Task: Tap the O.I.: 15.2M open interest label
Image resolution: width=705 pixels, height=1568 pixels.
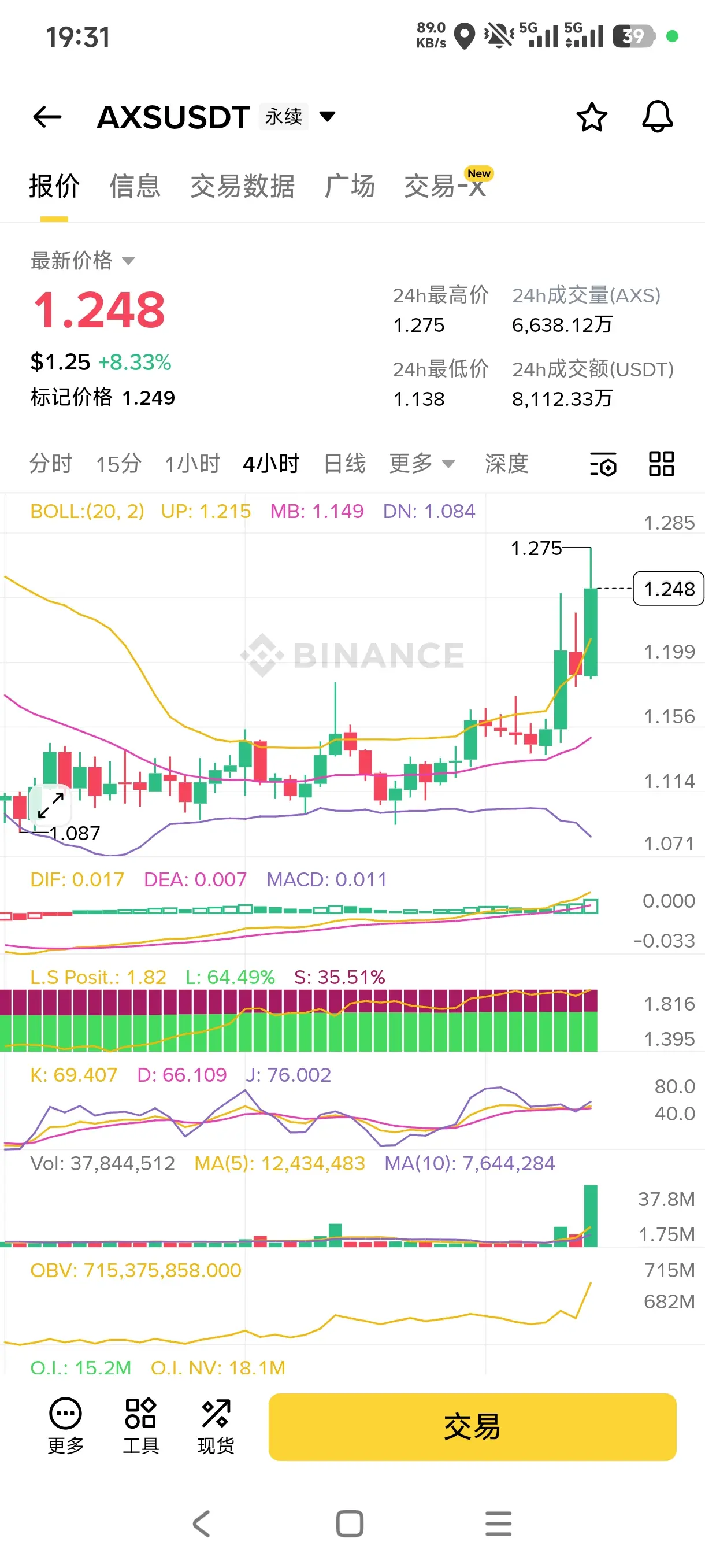Action: pos(81,1368)
